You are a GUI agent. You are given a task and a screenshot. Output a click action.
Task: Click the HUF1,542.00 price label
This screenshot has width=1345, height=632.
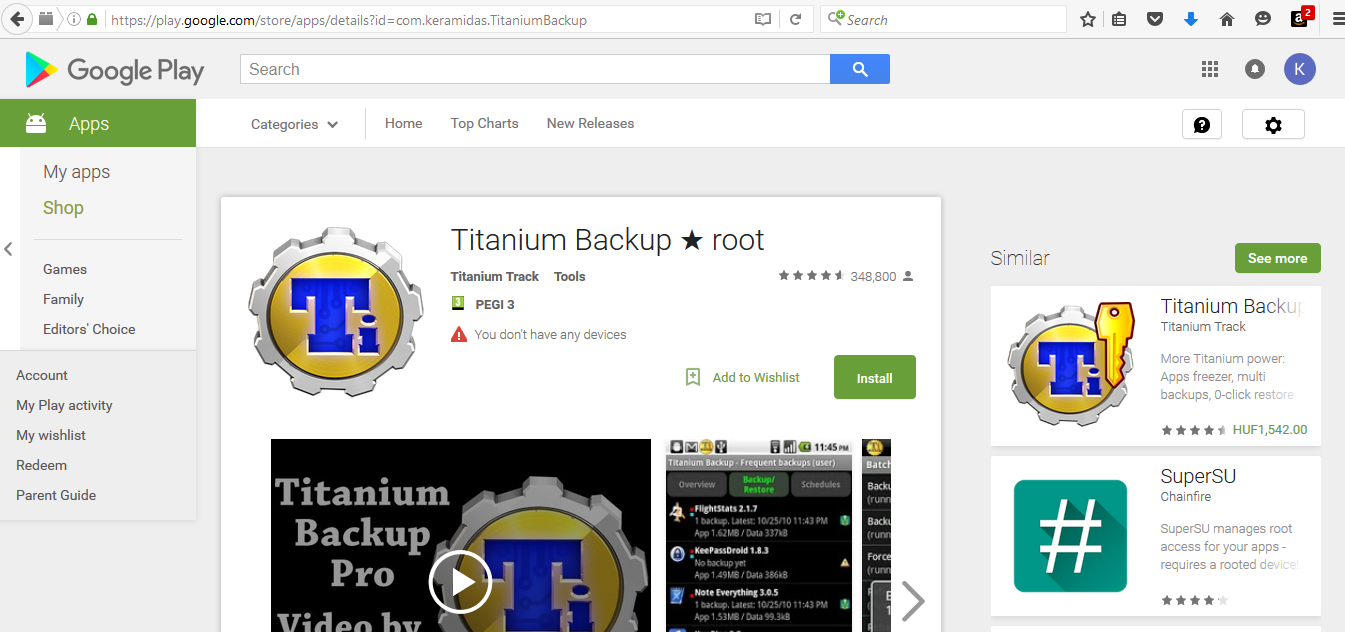point(1270,430)
